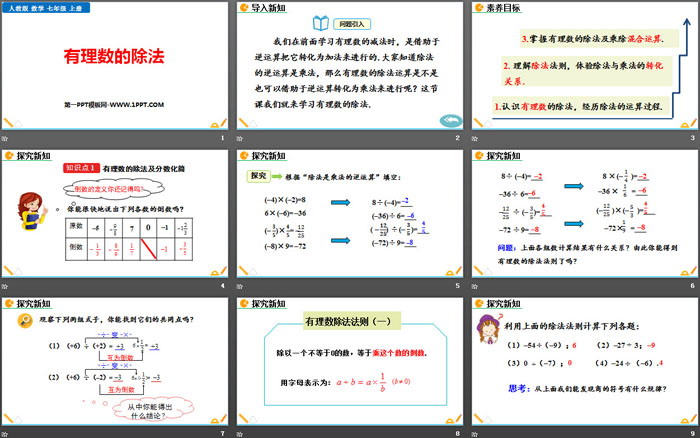The image size is (700, 438).
Task: Click slide number 4 label
Action: click(x=222, y=286)
